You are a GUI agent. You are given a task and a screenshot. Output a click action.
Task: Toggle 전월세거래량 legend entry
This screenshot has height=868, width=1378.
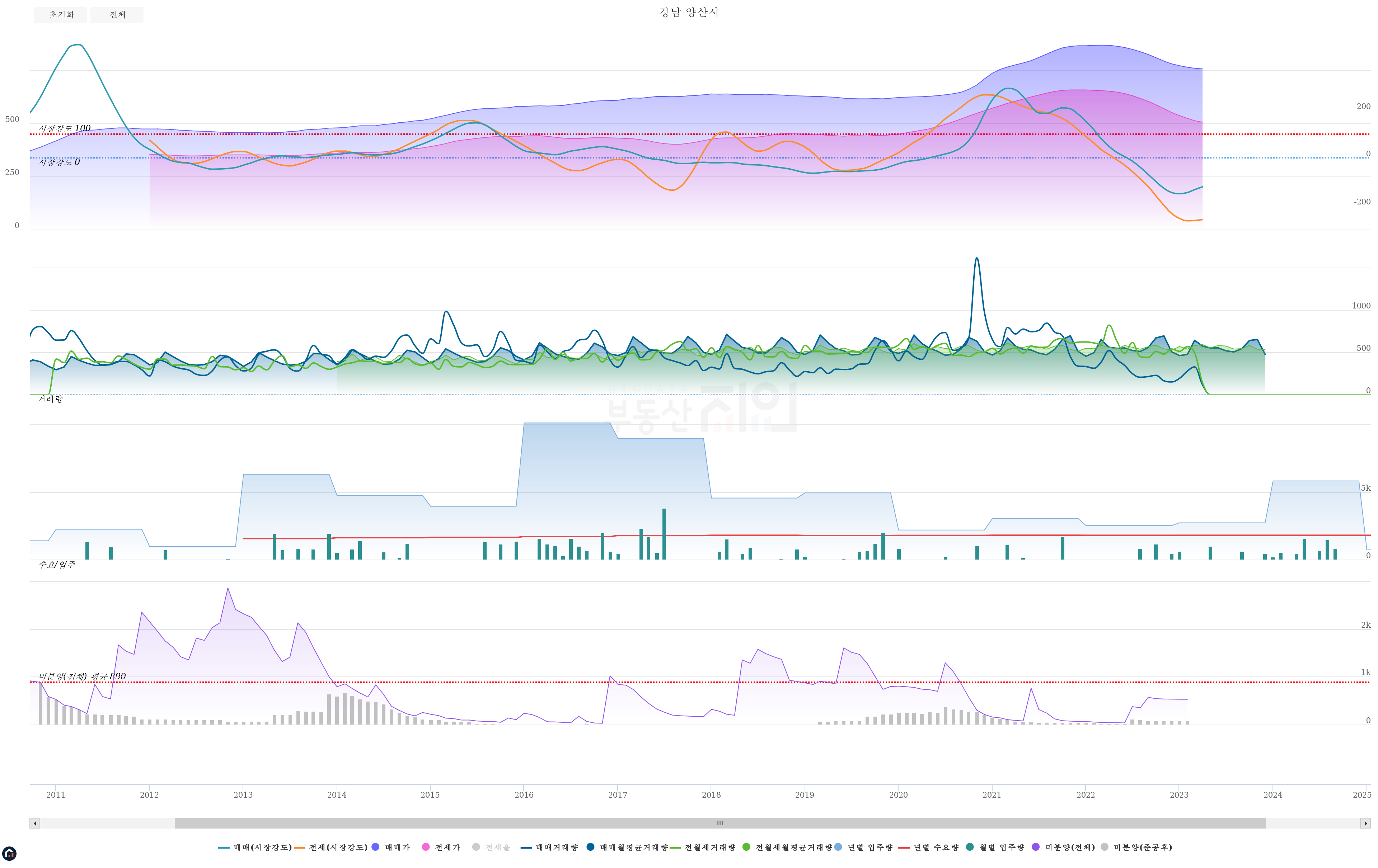703,848
